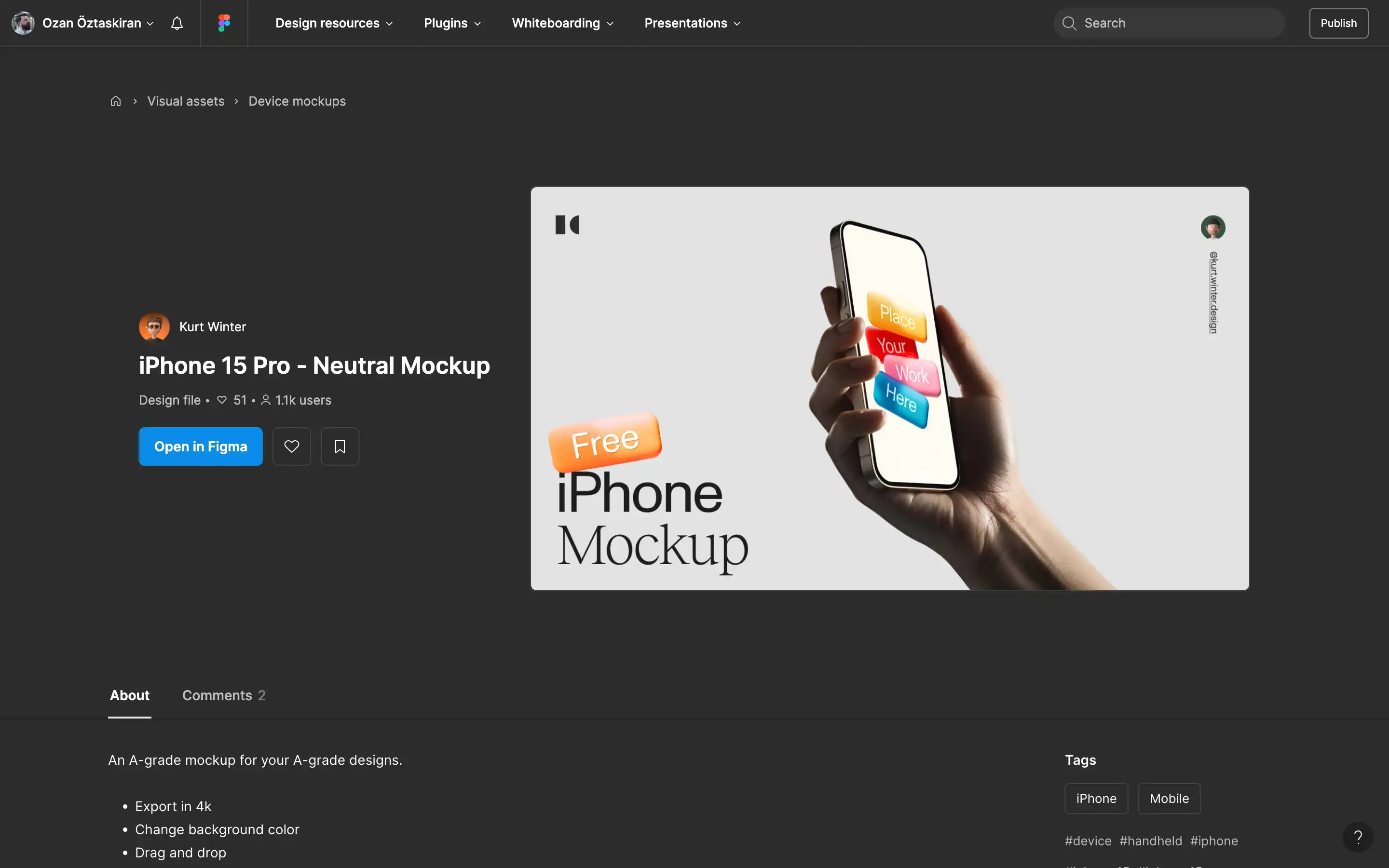The height and width of the screenshot is (868, 1389).
Task: Switch to the Comments tab
Action: (x=224, y=695)
